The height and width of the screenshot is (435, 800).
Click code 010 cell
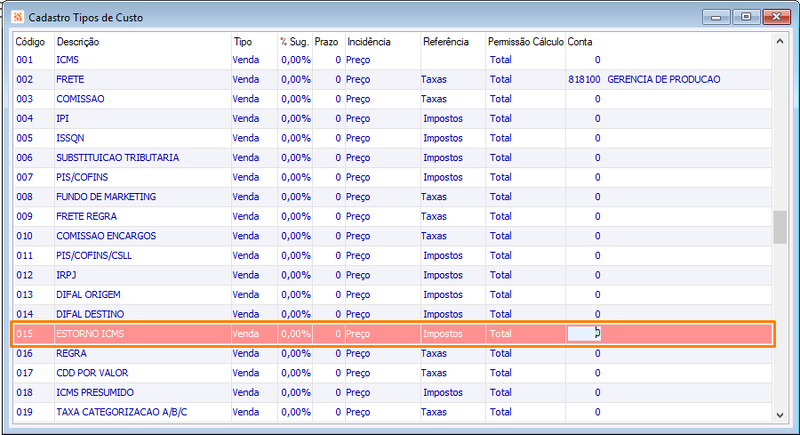[24, 236]
